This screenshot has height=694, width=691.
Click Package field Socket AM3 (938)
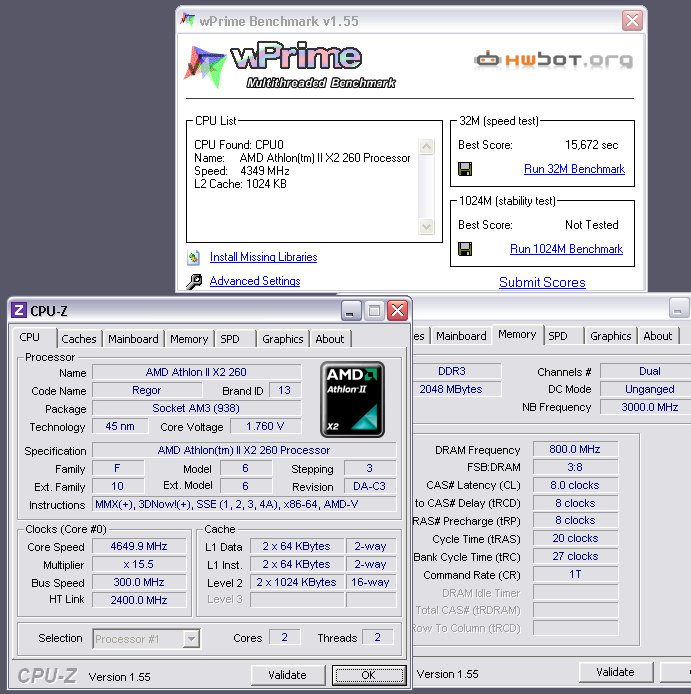pos(197,408)
